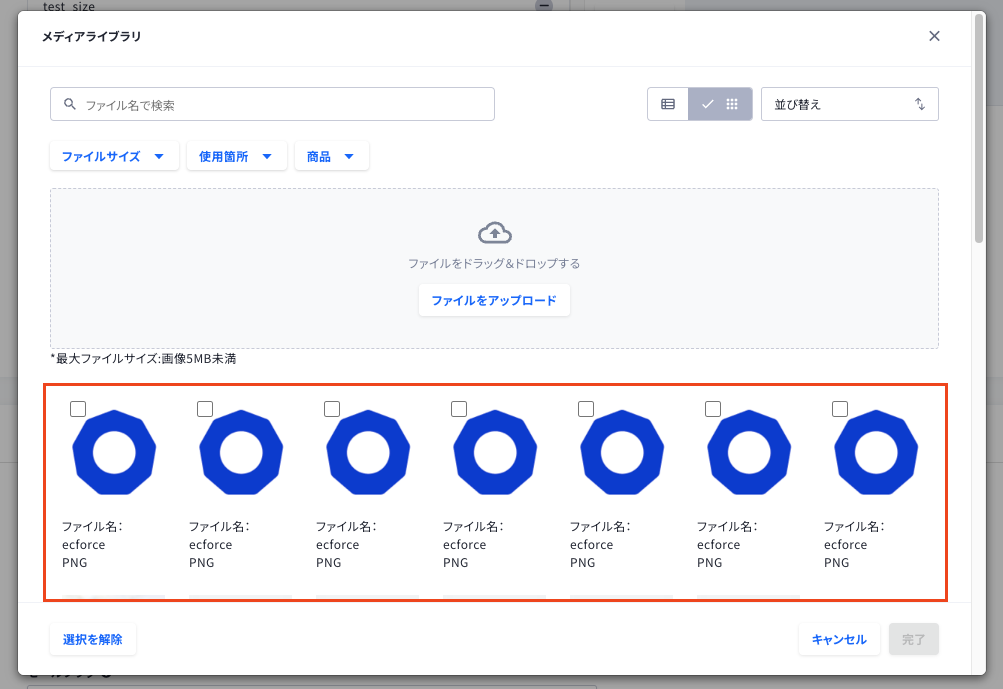This screenshot has height=689, width=1003.
Task: Click 選択を解除 to clear selection
Action: [x=93, y=639]
